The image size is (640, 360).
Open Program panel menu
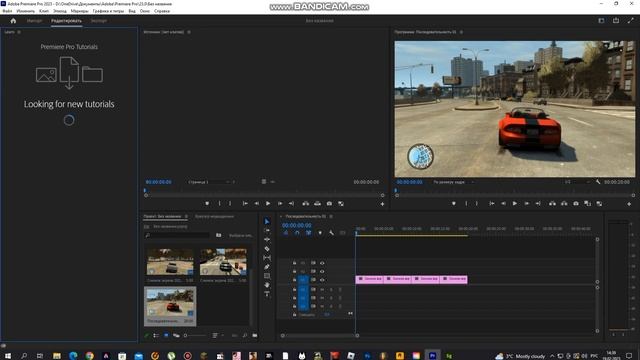point(461,32)
